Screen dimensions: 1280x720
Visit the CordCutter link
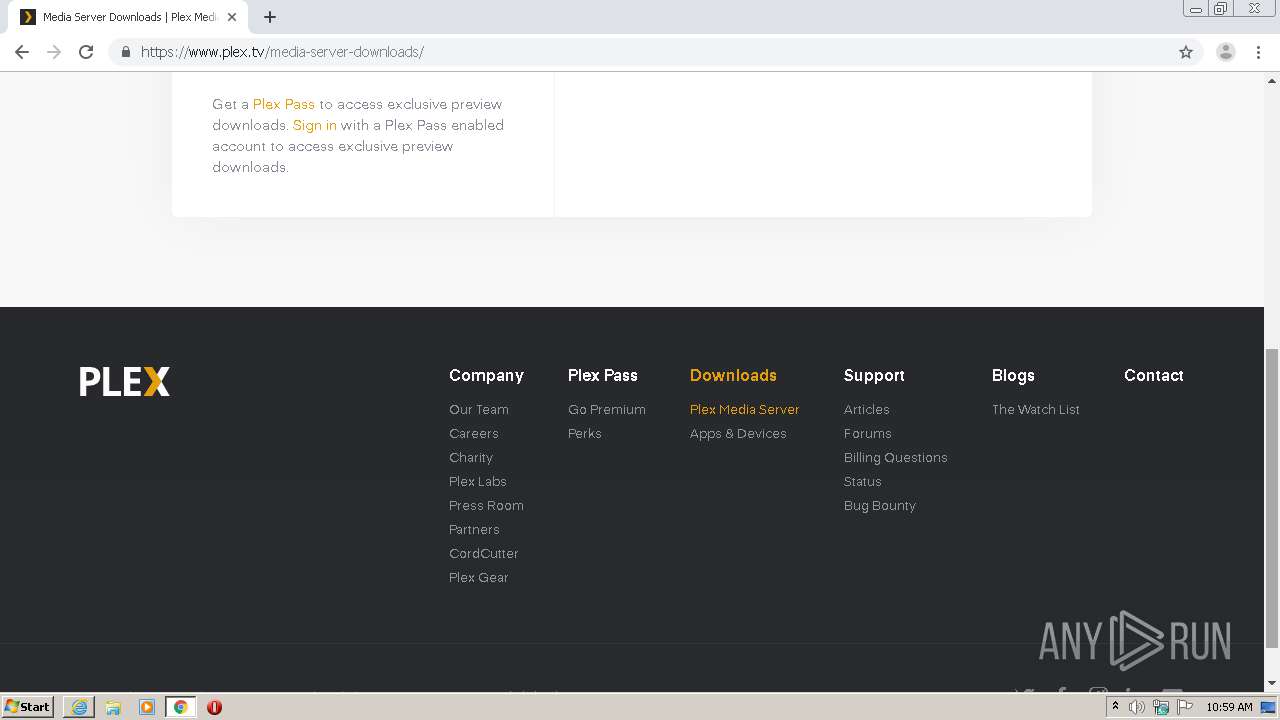pos(484,553)
